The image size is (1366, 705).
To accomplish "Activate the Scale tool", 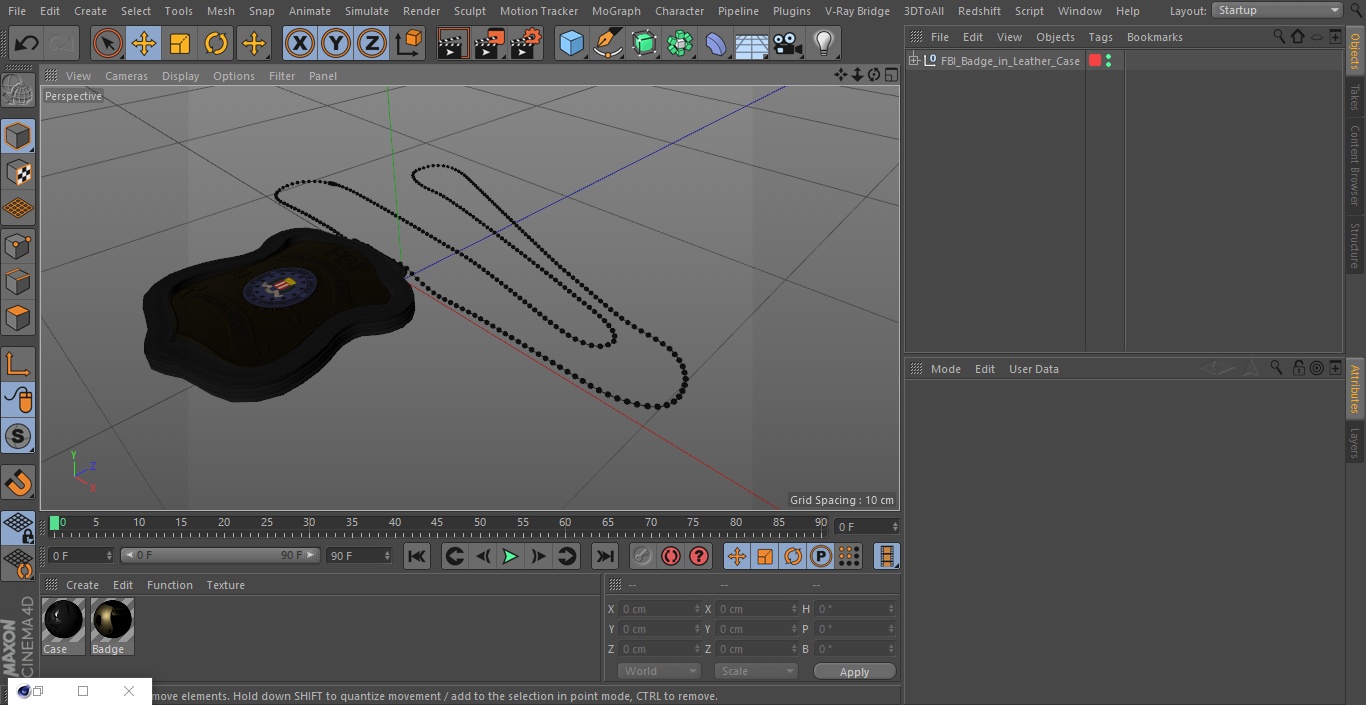I will click(180, 43).
